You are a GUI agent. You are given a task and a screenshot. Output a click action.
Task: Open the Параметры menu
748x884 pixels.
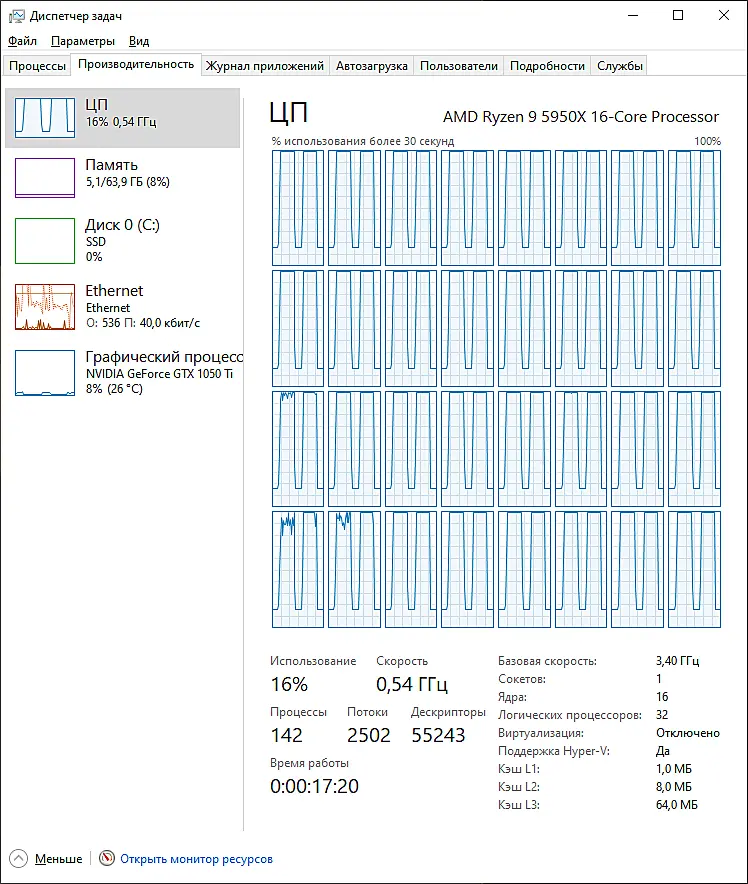pos(83,41)
